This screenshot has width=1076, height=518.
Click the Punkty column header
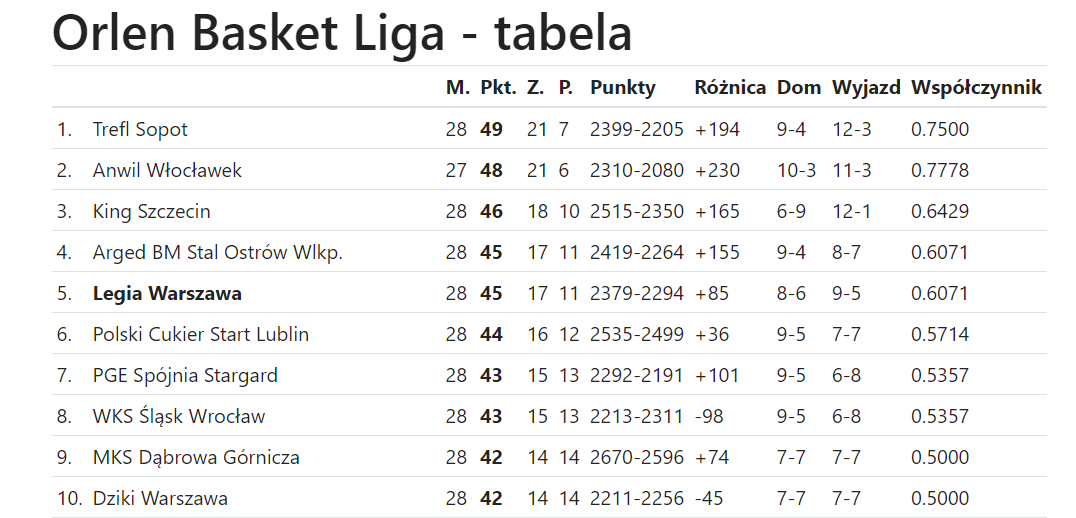(x=622, y=88)
